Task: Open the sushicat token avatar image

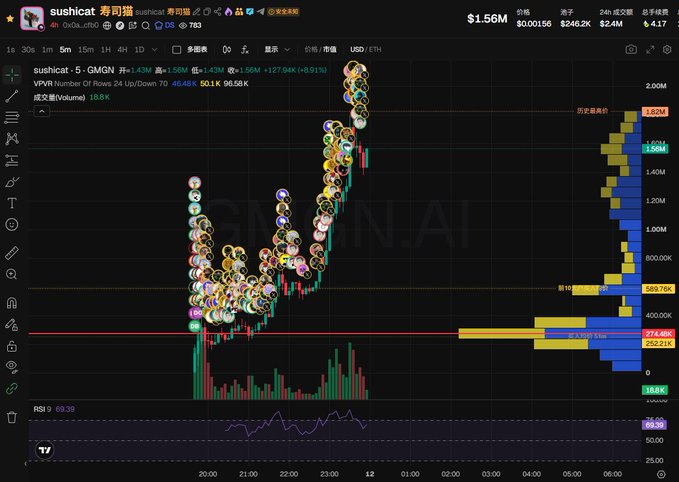Action: pyautogui.click(x=32, y=19)
